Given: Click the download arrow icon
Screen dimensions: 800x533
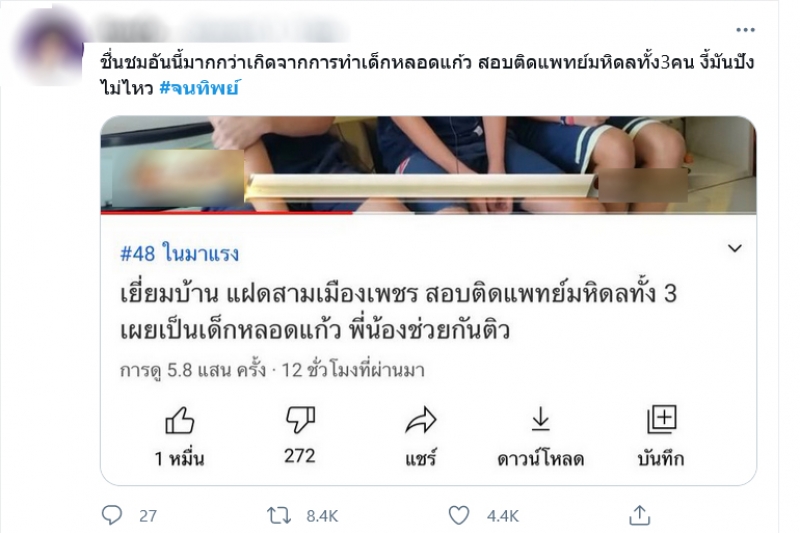Looking at the screenshot, I should click(x=540, y=420).
